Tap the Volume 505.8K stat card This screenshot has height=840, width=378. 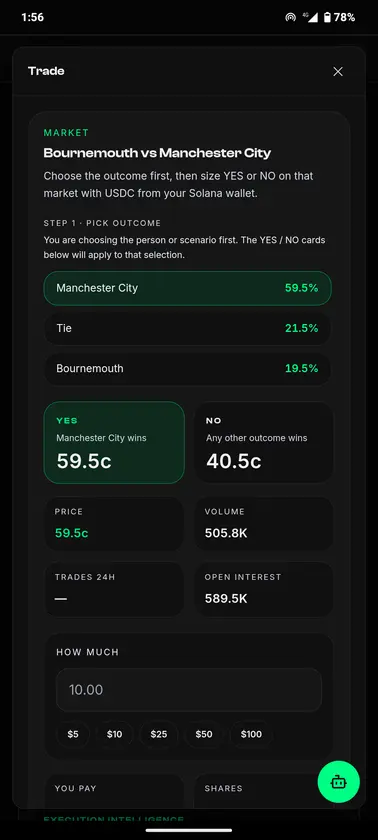tap(263, 523)
